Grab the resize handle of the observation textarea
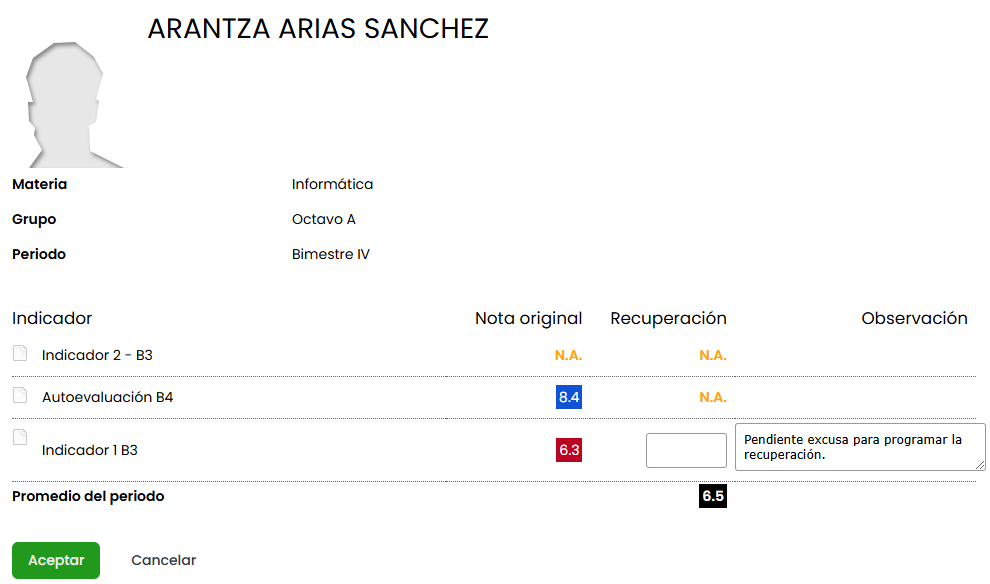The height and width of the screenshot is (584, 990). pyautogui.click(x=980, y=465)
